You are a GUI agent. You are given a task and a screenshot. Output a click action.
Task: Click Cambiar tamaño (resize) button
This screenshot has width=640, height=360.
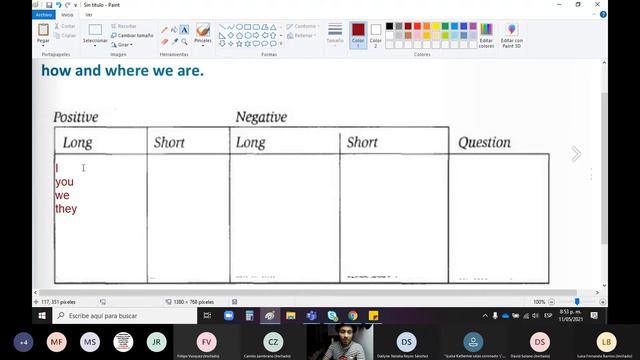pos(132,36)
